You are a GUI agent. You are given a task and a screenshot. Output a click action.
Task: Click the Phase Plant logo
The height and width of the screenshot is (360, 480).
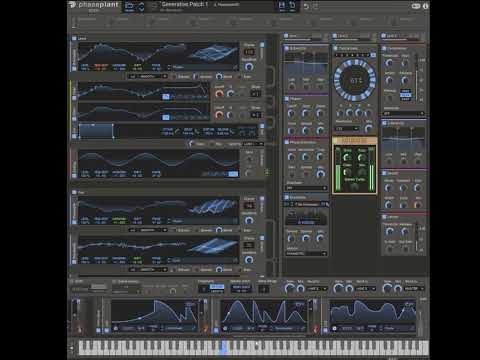94,5
